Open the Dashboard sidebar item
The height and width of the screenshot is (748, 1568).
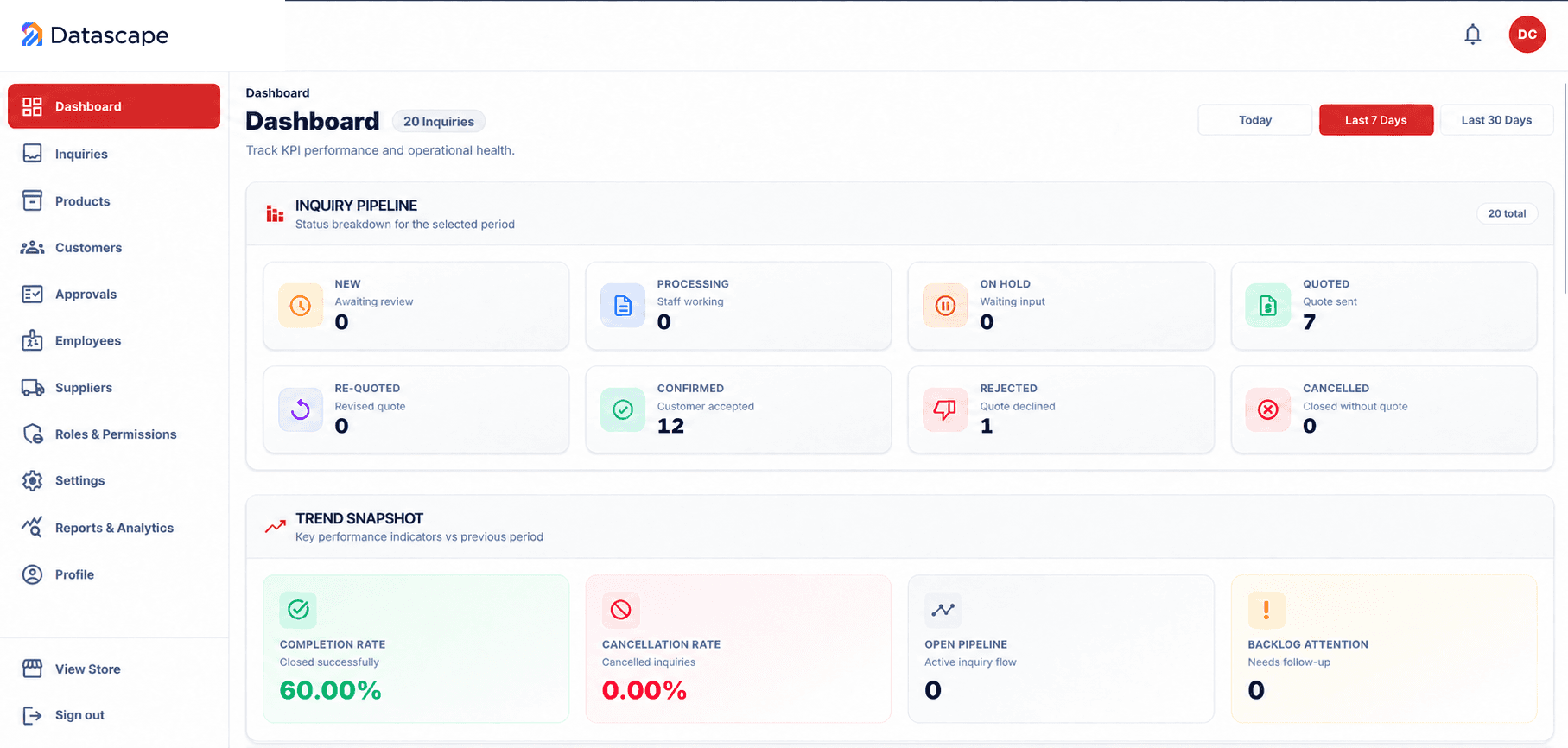coord(114,106)
